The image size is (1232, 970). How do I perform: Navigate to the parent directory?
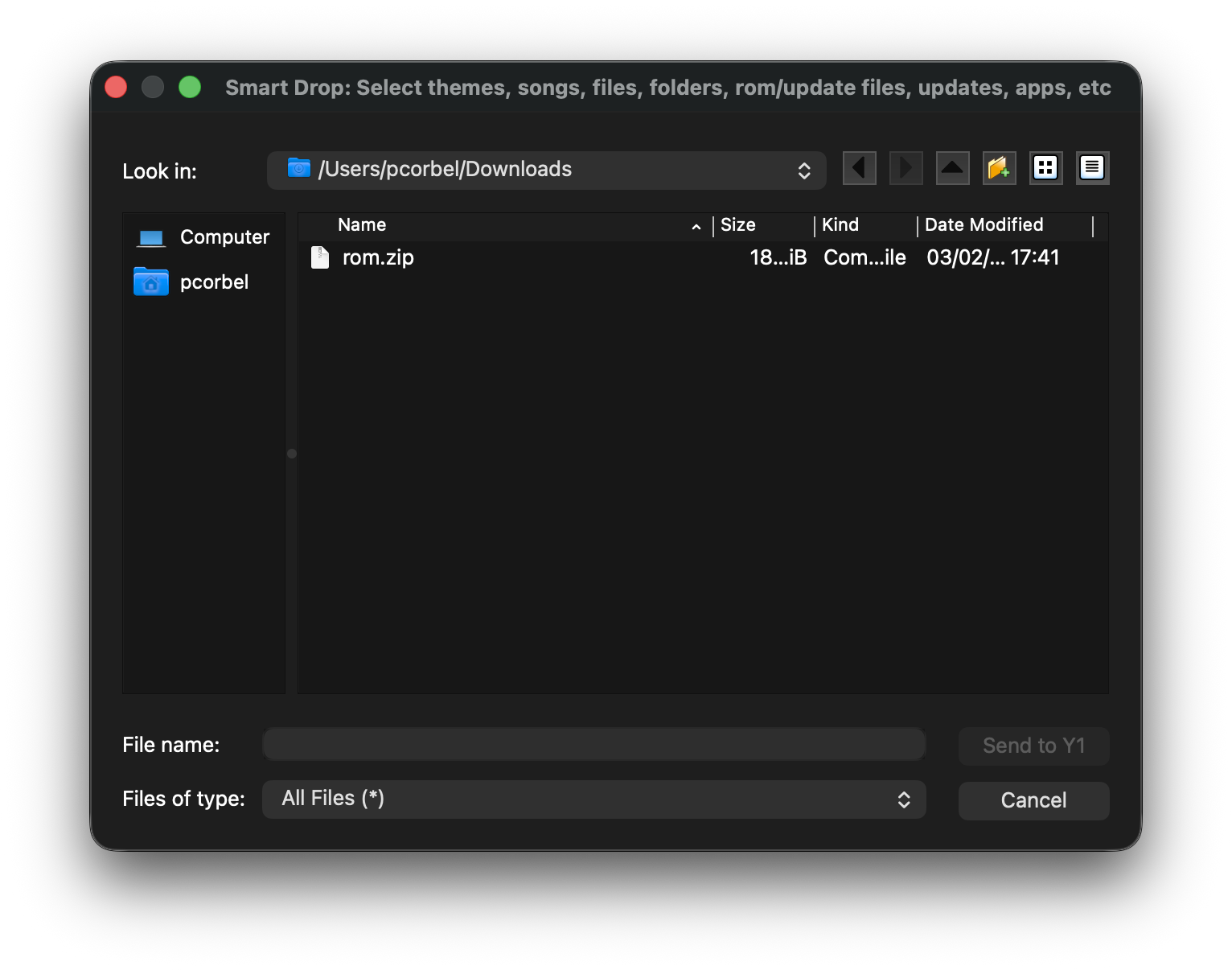point(952,168)
